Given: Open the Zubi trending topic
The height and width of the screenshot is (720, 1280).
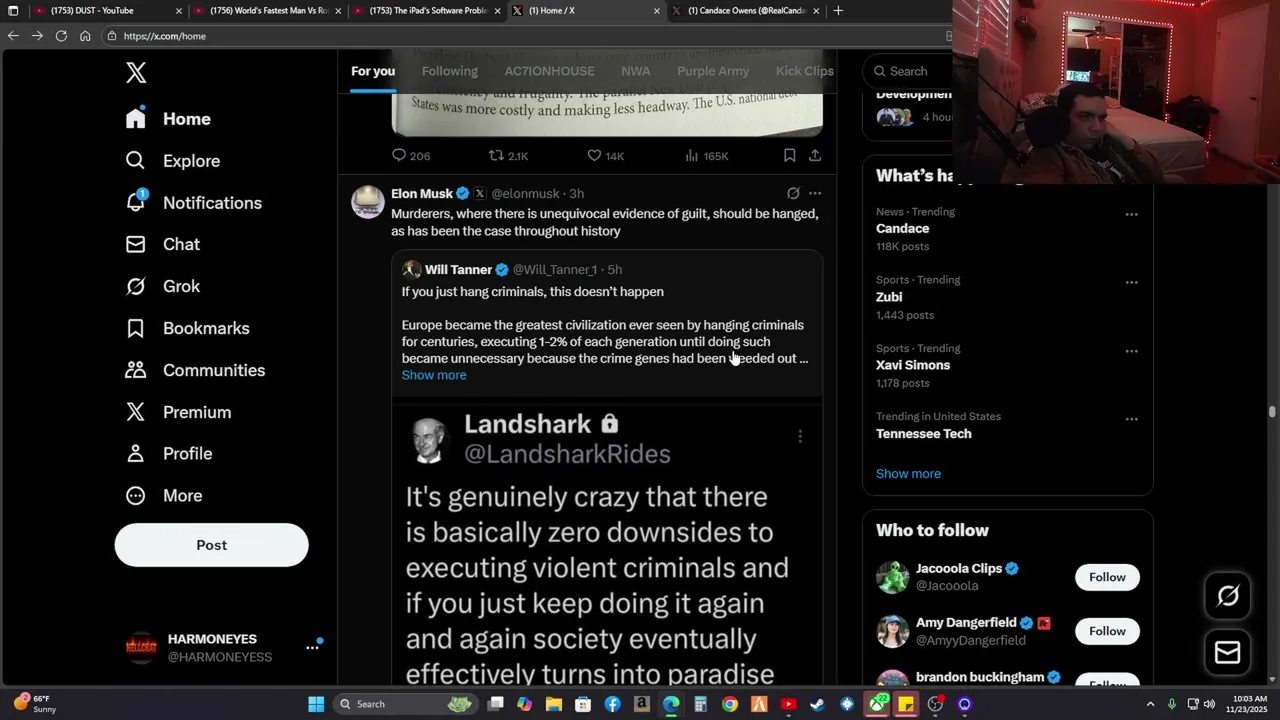Looking at the screenshot, I should pos(889,297).
